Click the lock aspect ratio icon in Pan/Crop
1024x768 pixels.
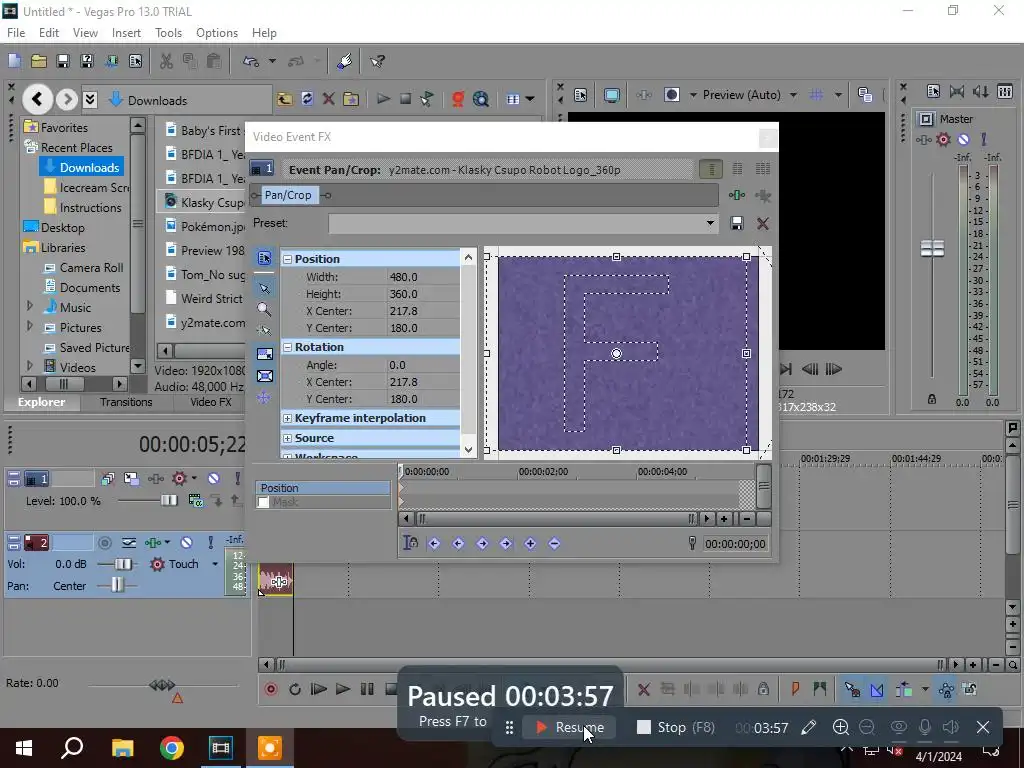(x=264, y=354)
